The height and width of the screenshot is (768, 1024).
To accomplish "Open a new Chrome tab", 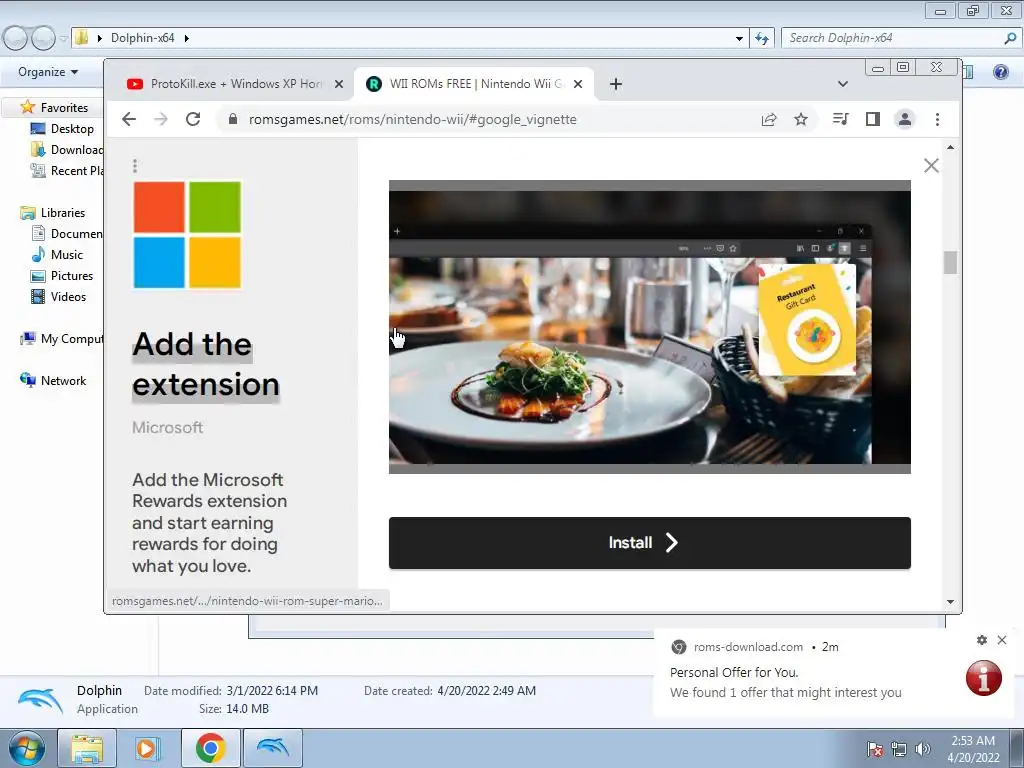I will [615, 84].
